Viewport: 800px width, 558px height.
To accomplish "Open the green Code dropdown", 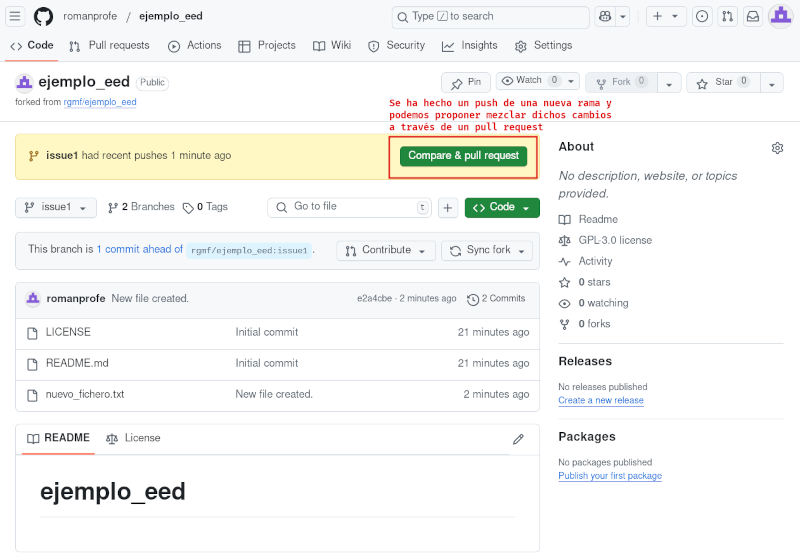I will pos(502,208).
